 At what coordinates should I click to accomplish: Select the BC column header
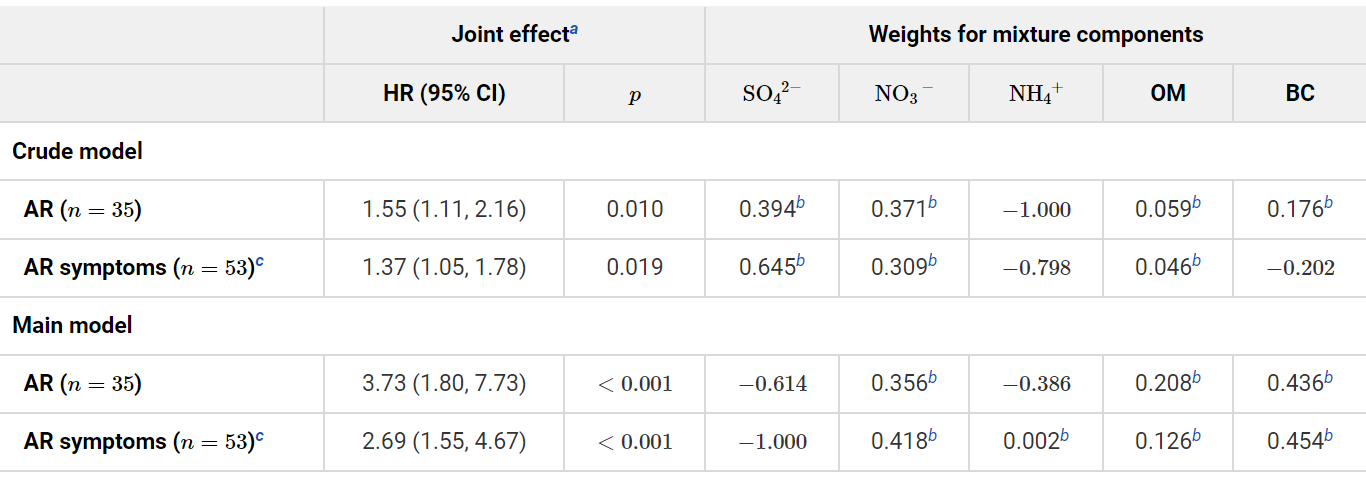(1299, 94)
